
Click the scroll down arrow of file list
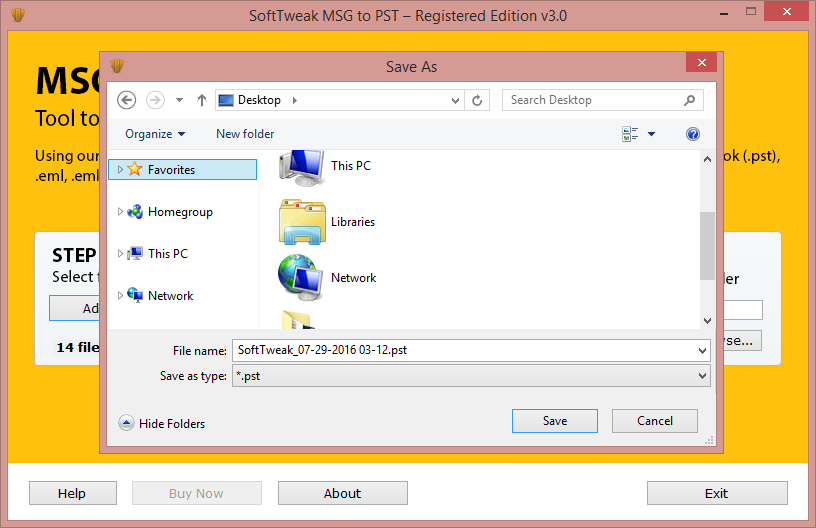click(x=707, y=320)
